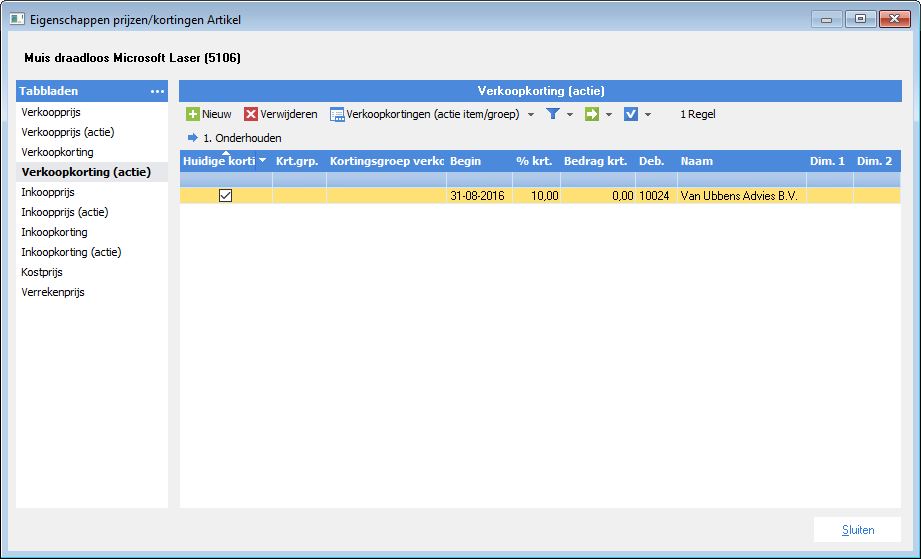Click the filter field under Naam column
Viewport: 921px width, 559px height.
coord(742,180)
